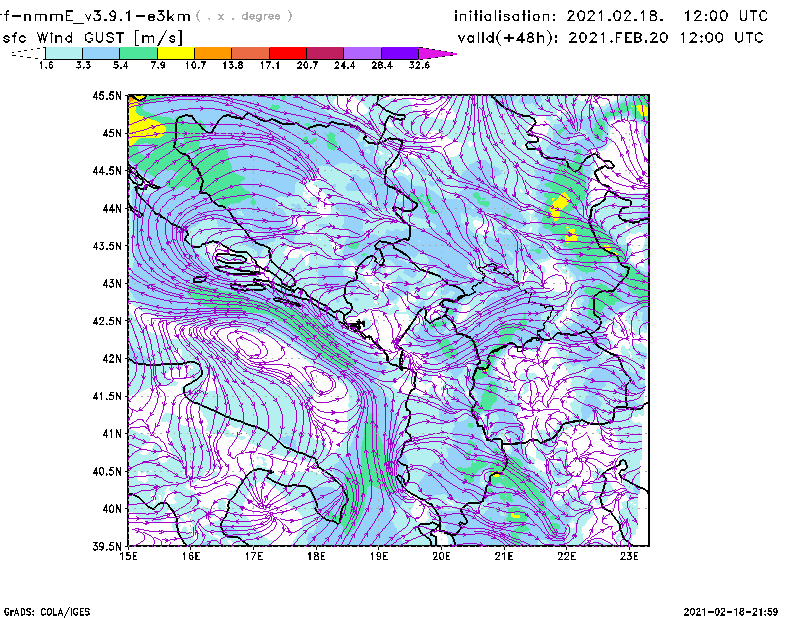Click the 15E longitude label

click(x=128, y=556)
